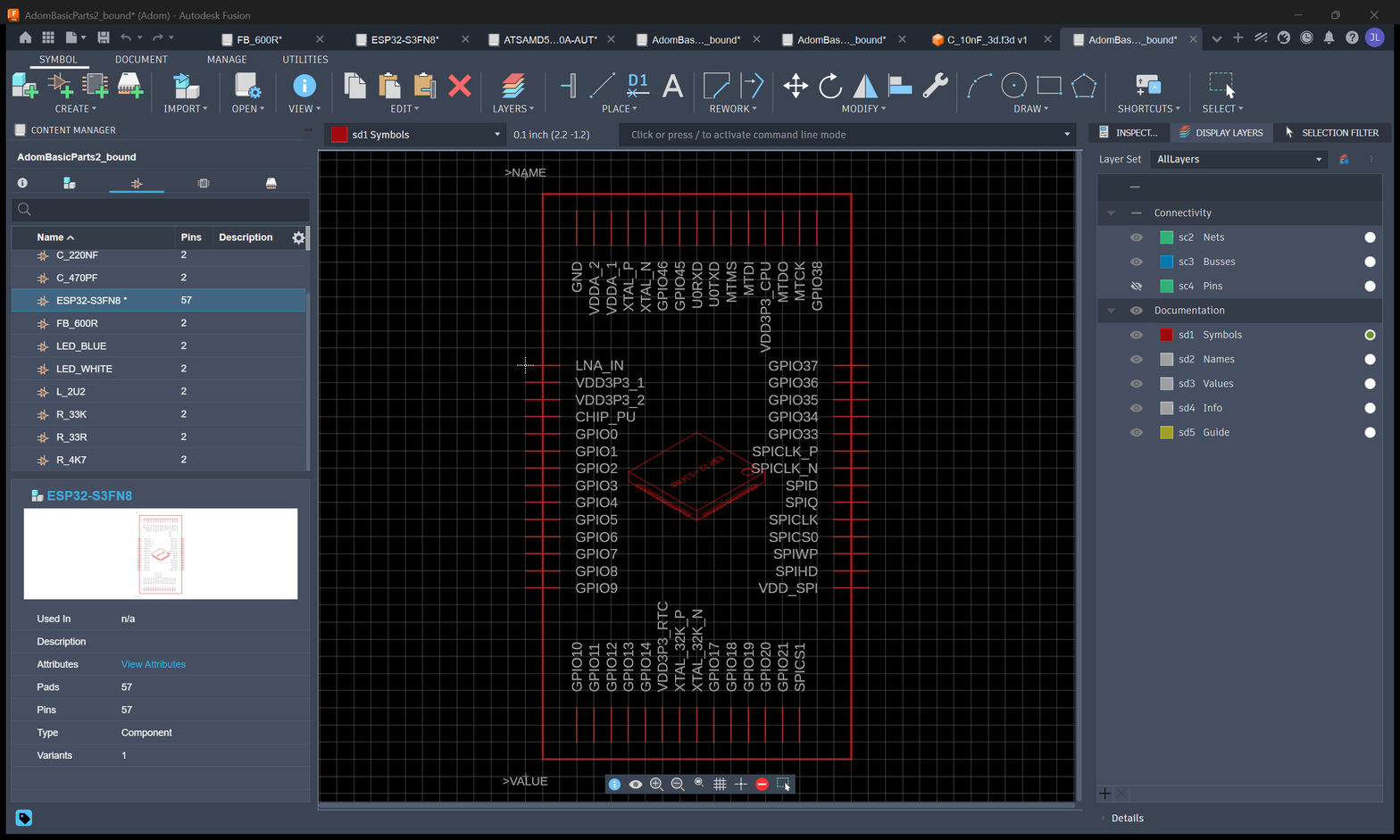Image resolution: width=1400 pixels, height=840 pixels.
Task: Switch to the UTILITIES ribbon tab
Action: [305, 59]
